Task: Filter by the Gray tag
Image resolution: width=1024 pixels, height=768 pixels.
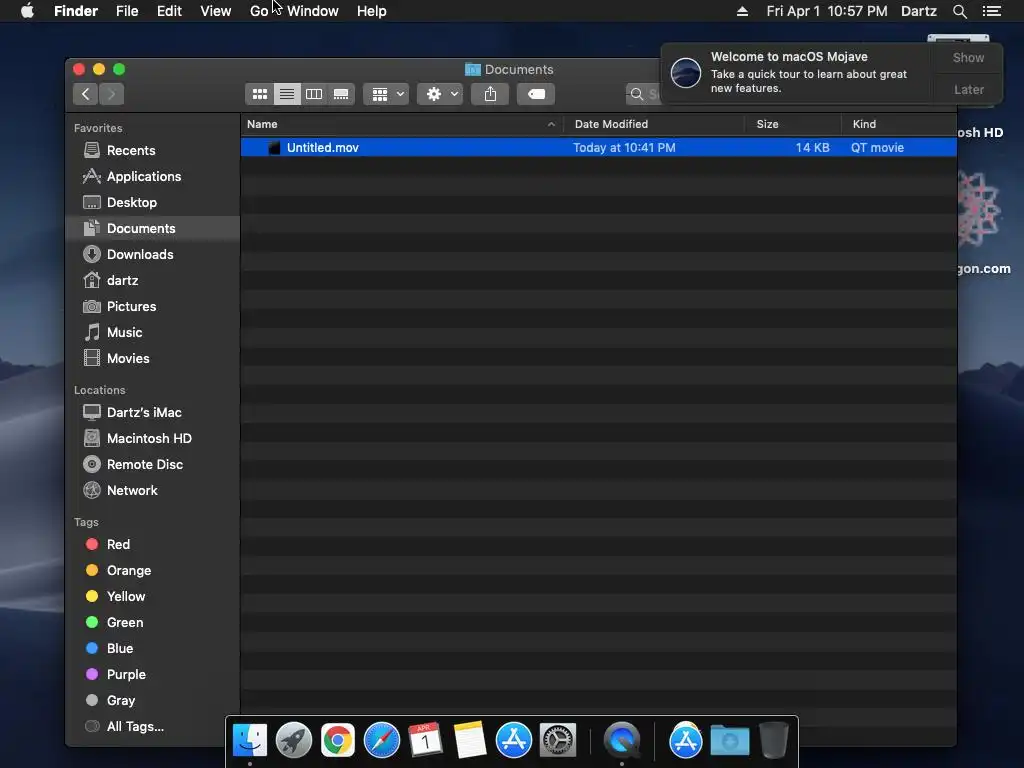Action: 153,701
